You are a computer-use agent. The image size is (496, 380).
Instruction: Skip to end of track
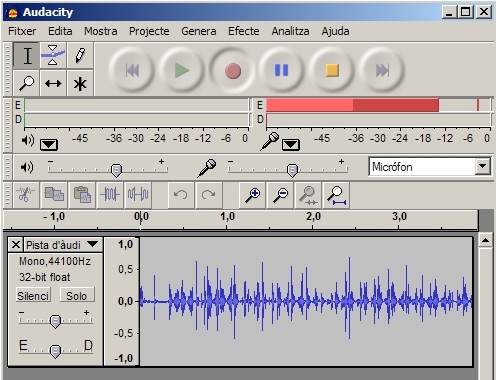(x=382, y=70)
